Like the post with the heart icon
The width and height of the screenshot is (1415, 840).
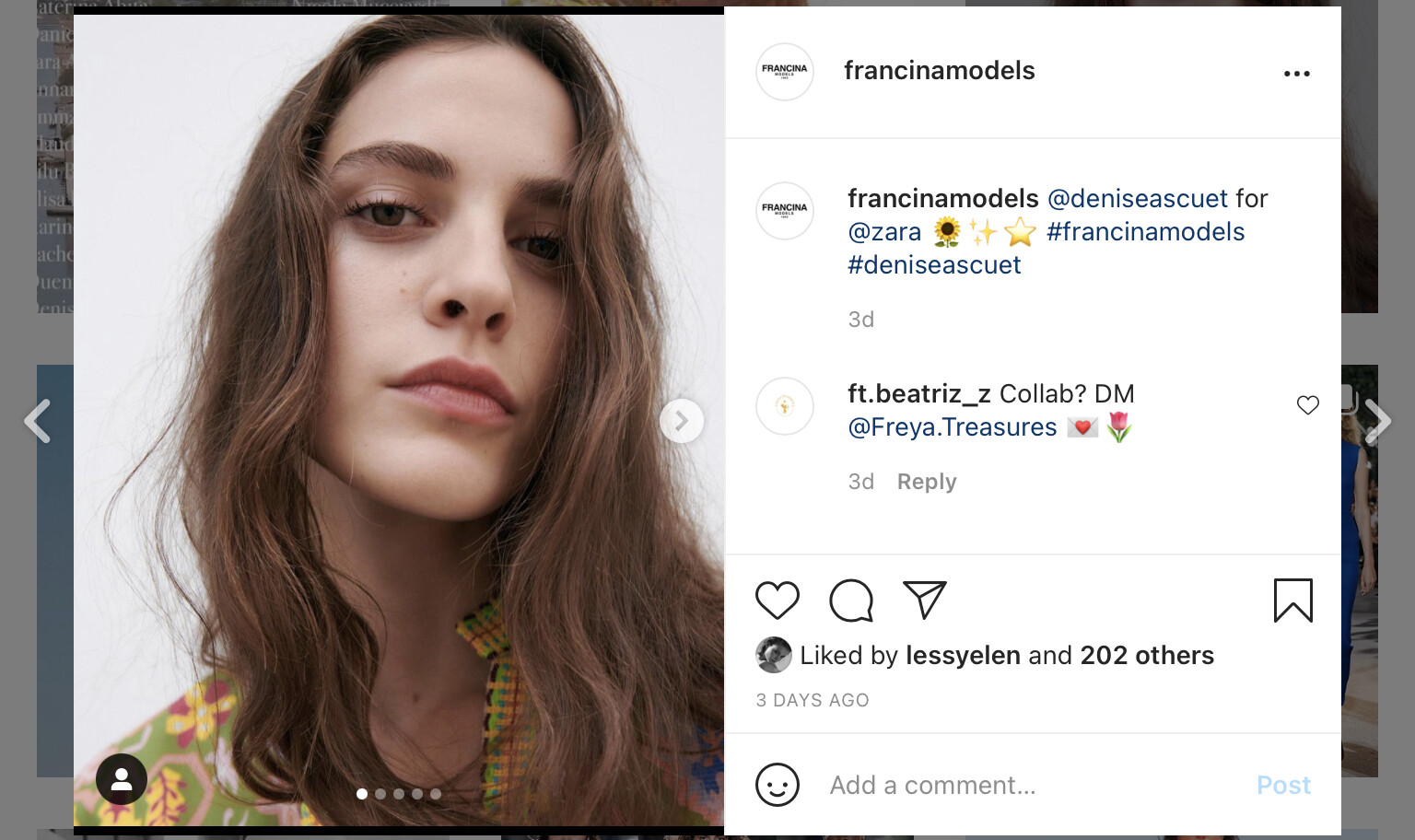[777, 601]
